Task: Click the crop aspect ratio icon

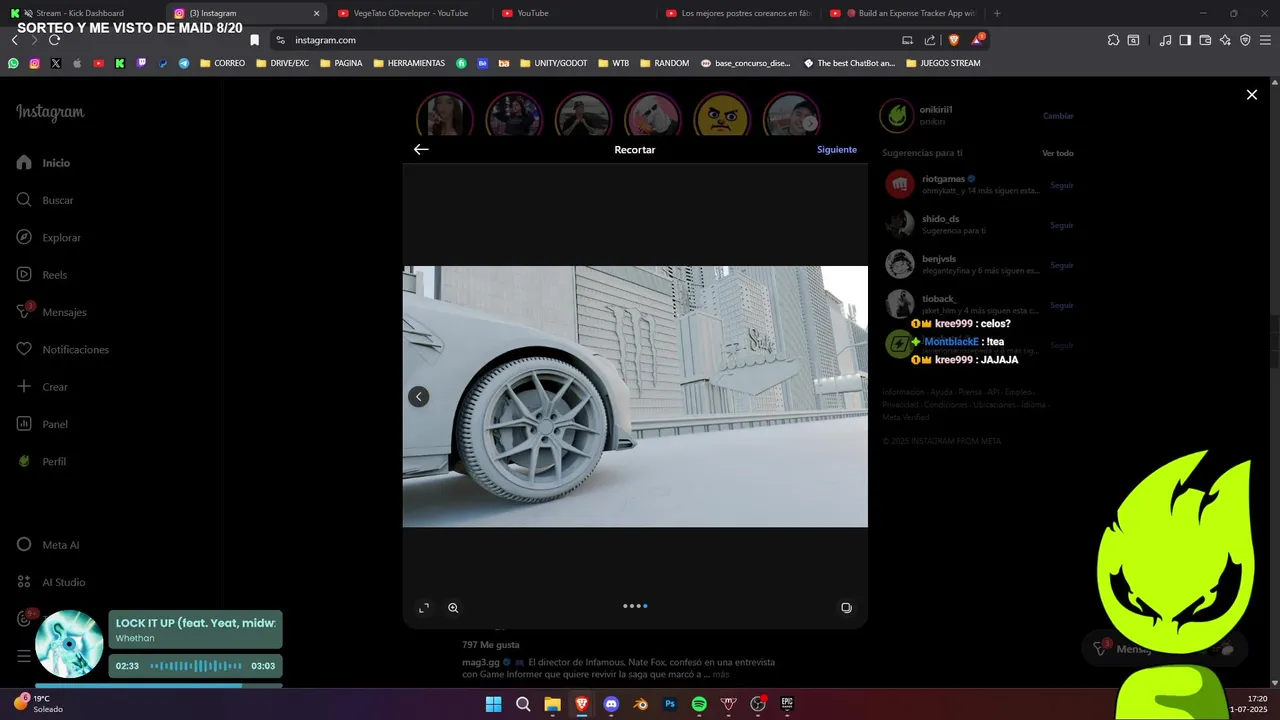Action: tap(424, 608)
